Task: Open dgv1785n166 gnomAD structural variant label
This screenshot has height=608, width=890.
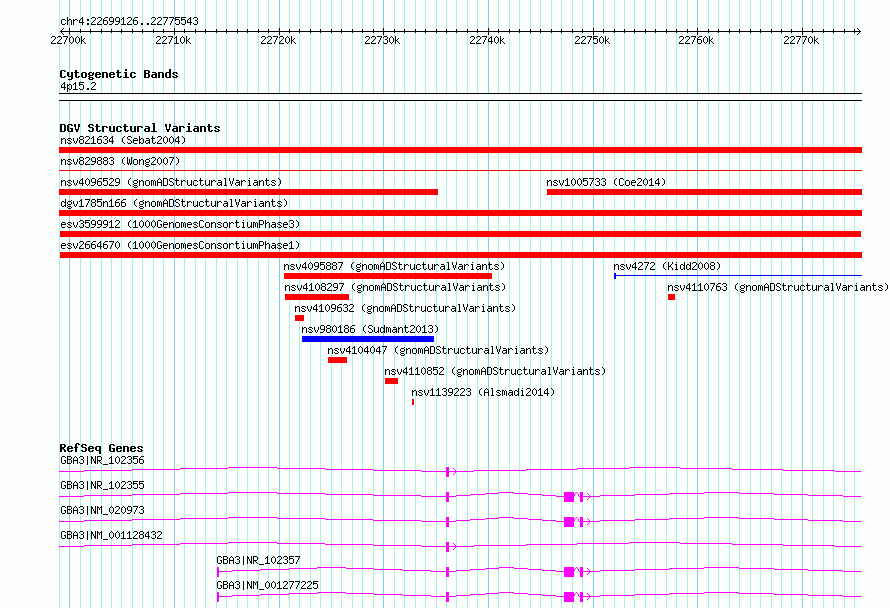Action: coord(174,203)
